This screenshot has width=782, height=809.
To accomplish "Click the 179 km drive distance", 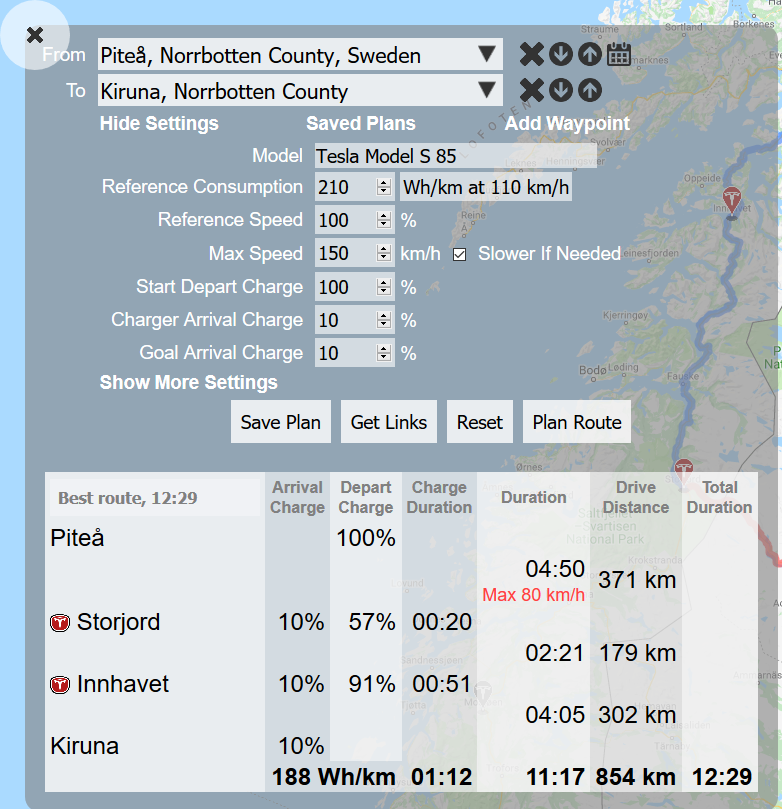I will [637, 653].
